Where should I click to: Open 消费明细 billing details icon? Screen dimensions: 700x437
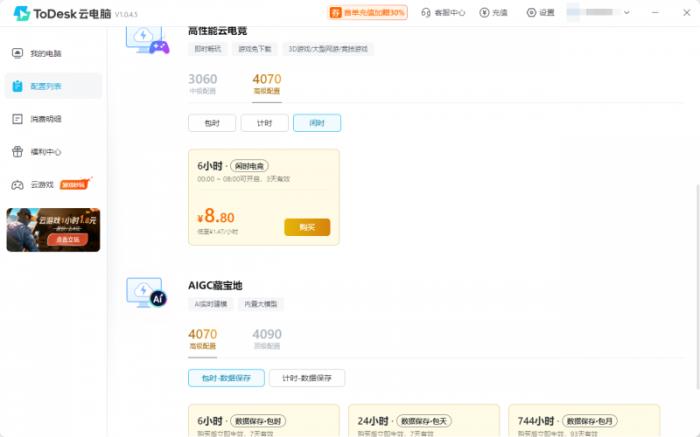pos(17,119)
